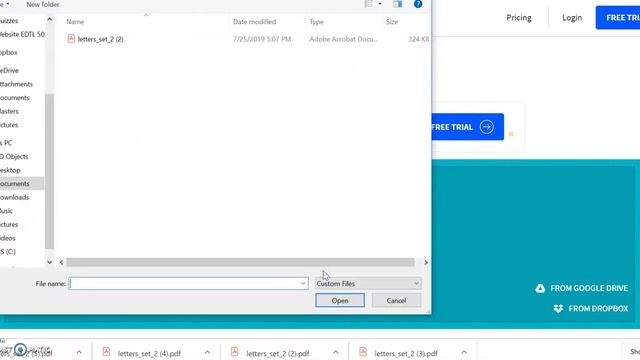Open Masters folder in sidebar
The height and width of the screenshot is (360, 640).
tap(9, 111)
